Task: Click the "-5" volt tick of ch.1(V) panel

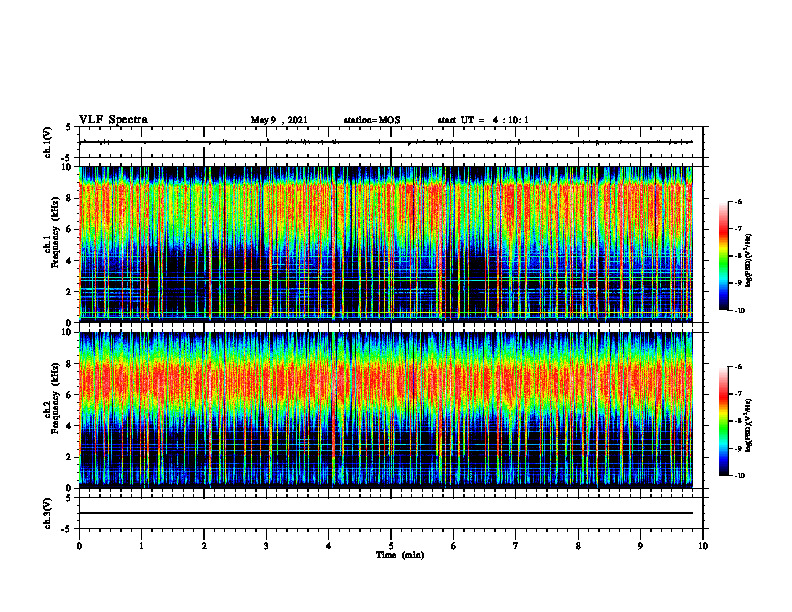Action: point(67,159)
